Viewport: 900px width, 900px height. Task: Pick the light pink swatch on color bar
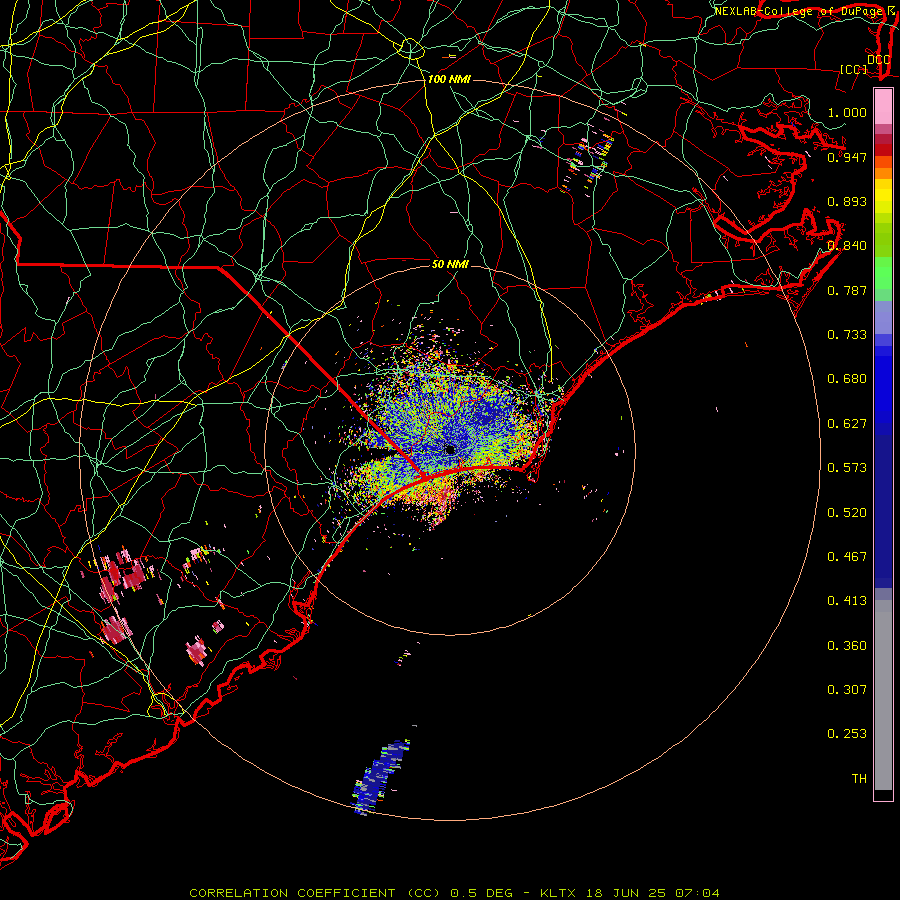point(883,107)
